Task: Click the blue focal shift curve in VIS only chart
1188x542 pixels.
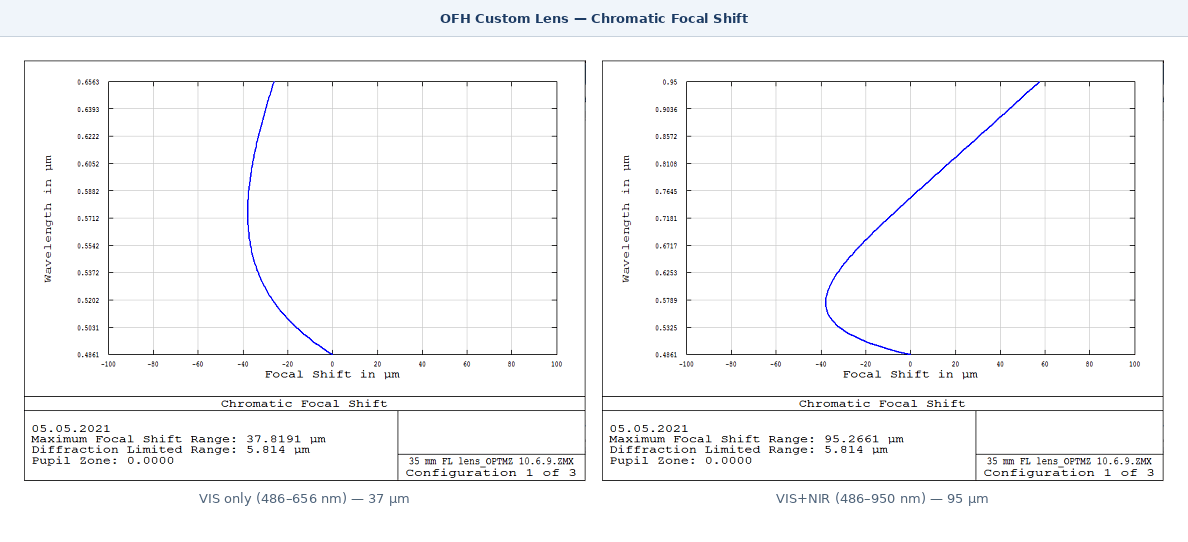Action: [x=249, y=218]
